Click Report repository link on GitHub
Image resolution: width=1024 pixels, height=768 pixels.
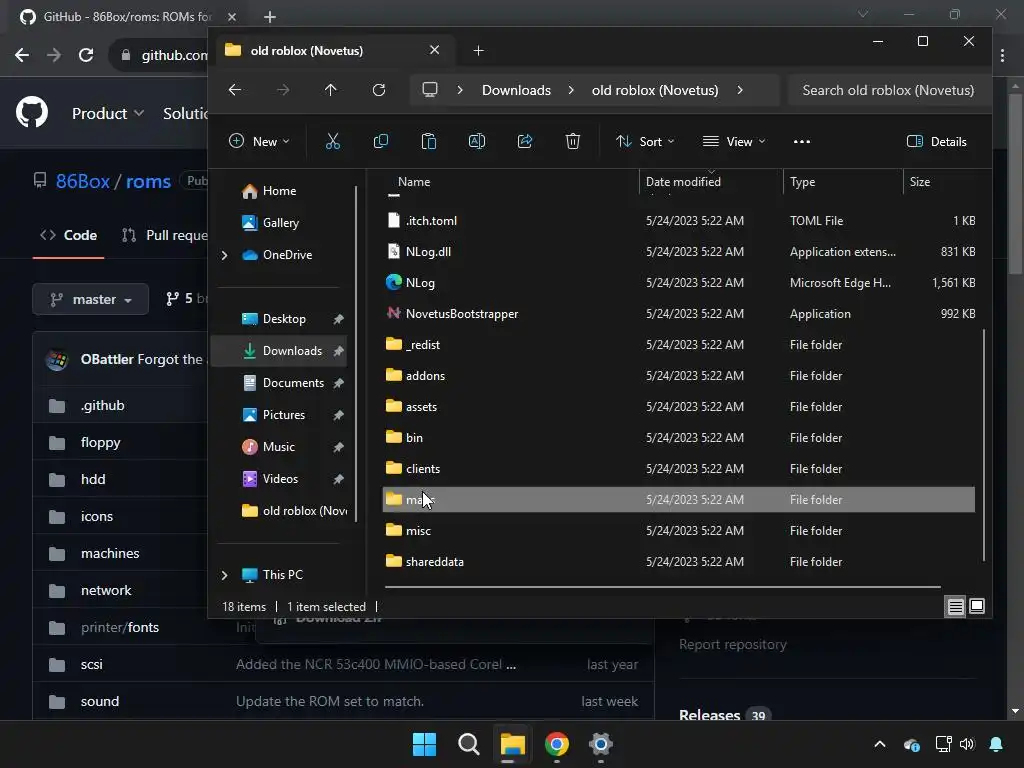point(733,645)
